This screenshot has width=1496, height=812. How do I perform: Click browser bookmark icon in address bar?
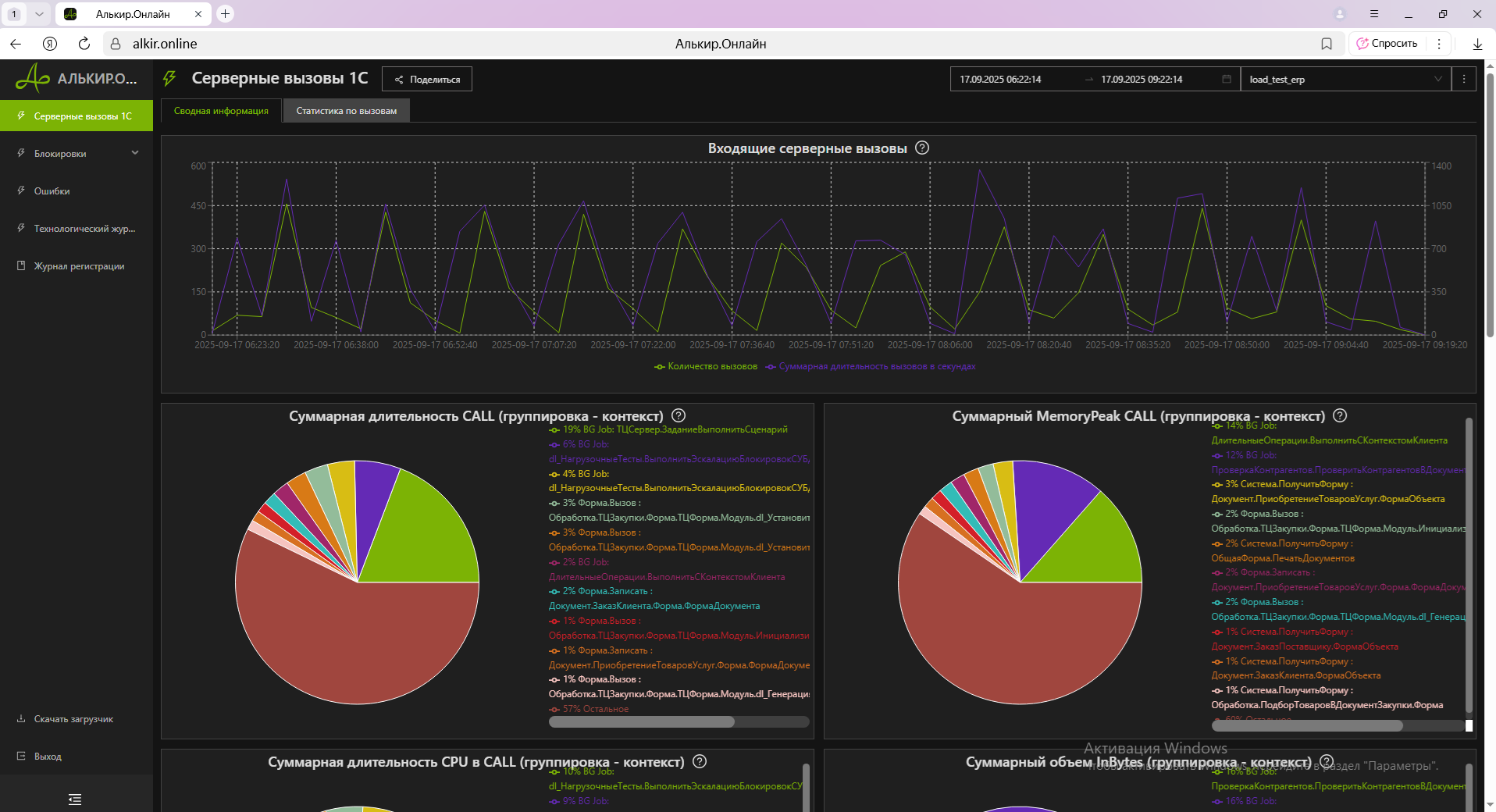click(x=1327, y=44)
